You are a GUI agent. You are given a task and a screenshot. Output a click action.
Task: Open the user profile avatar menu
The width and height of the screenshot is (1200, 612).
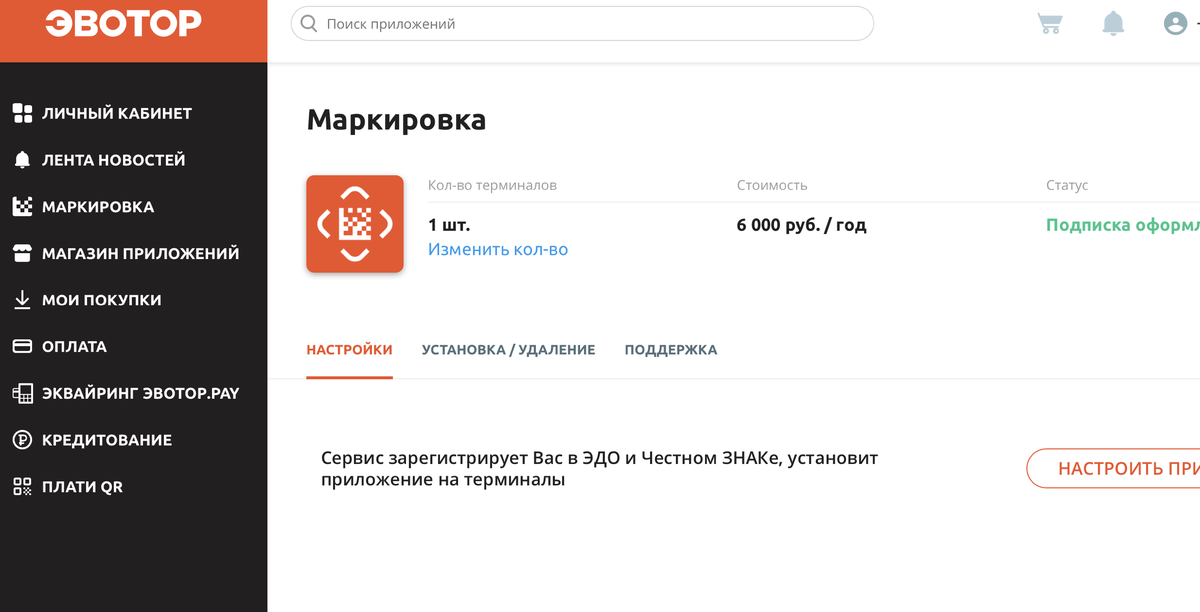(1175, 23)
